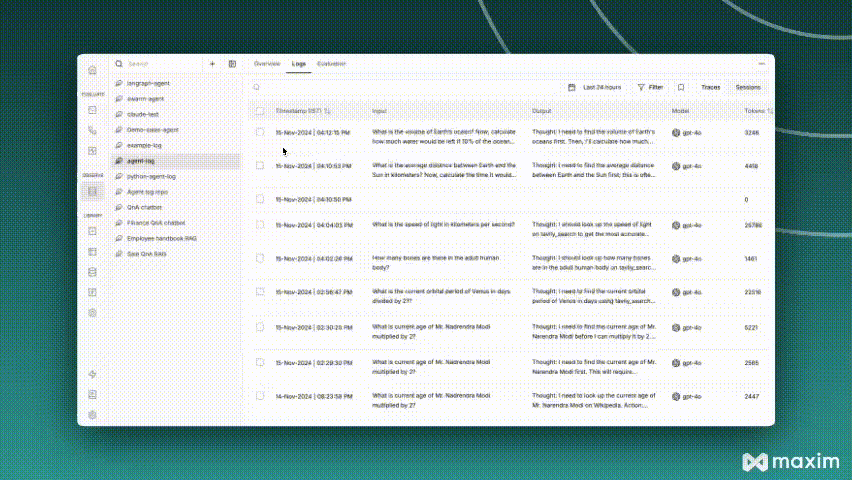The image size is (852, 480).
Task: Toggle the panel layout icon beside plus
Action: 232,64
